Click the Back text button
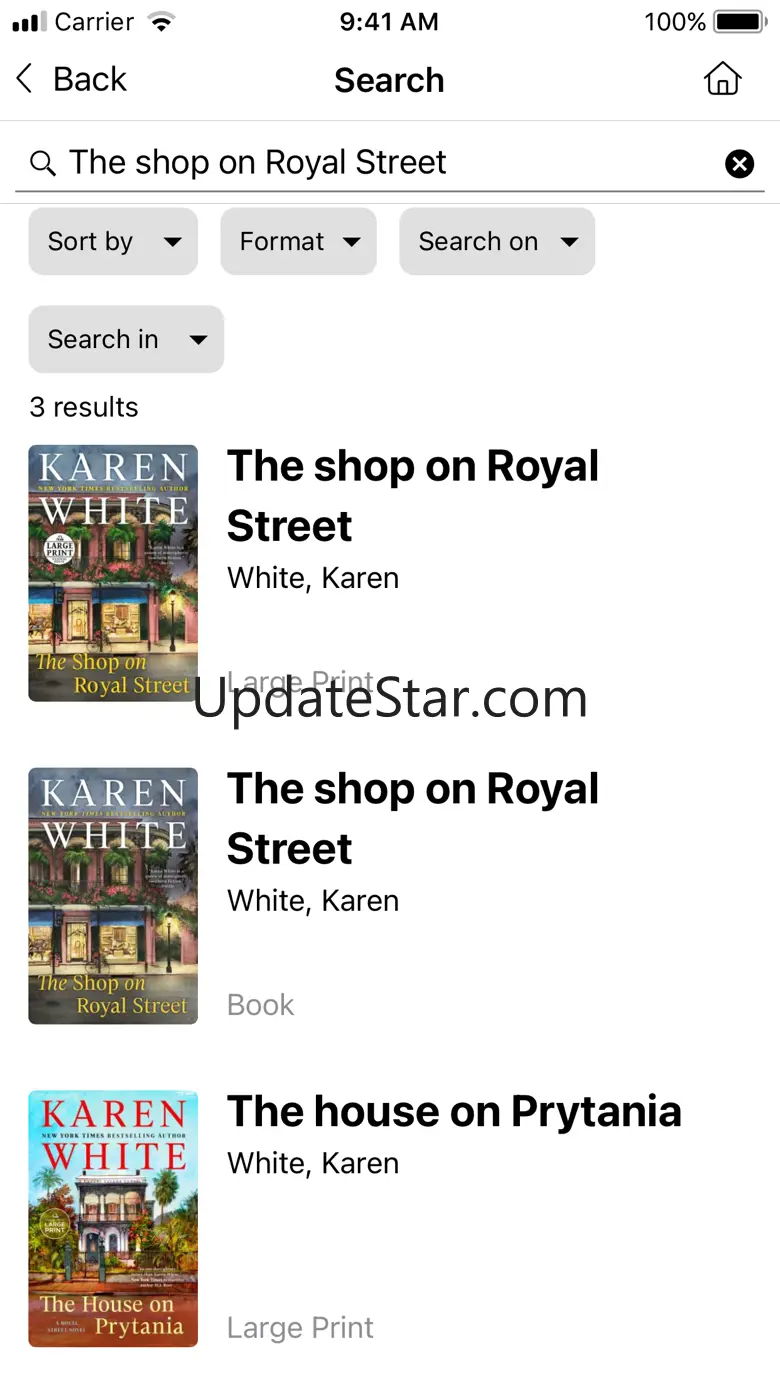This screenshot has width=780, height=1387. pos(90,79)
